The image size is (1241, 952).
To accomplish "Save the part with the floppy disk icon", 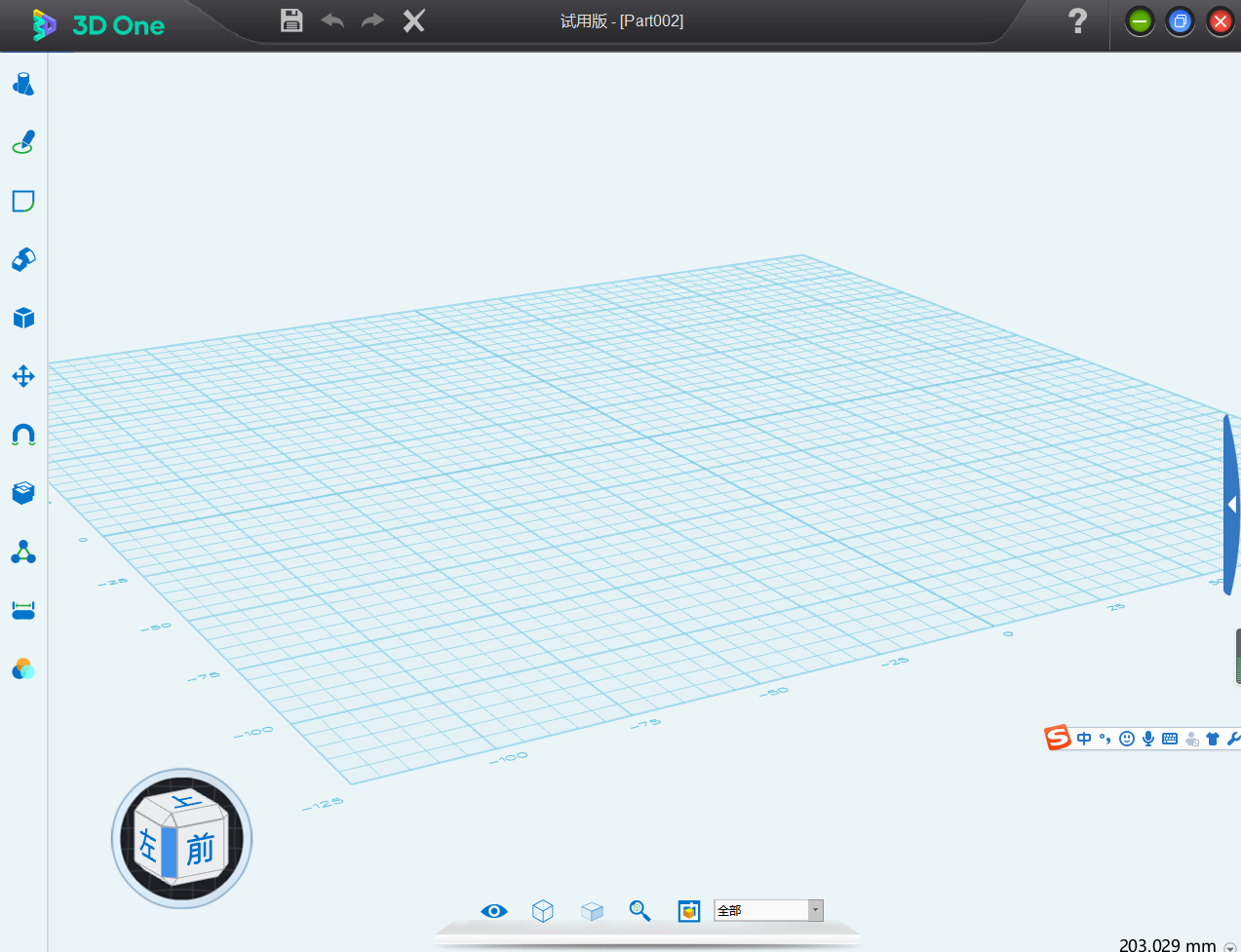I will tap(291, 20).
